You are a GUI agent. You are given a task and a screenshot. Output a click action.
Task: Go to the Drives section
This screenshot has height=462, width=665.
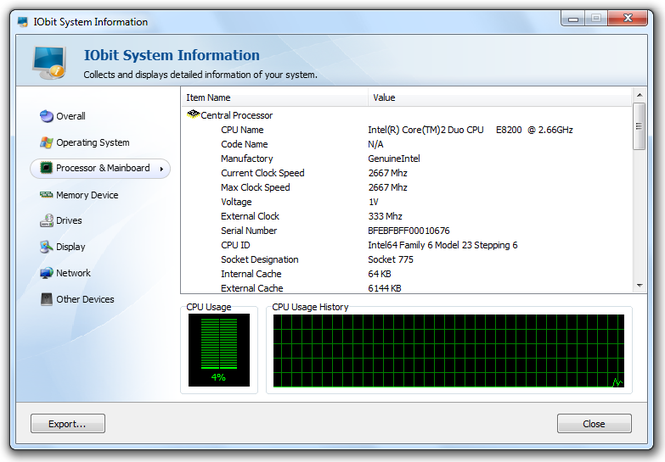(61, 221)
